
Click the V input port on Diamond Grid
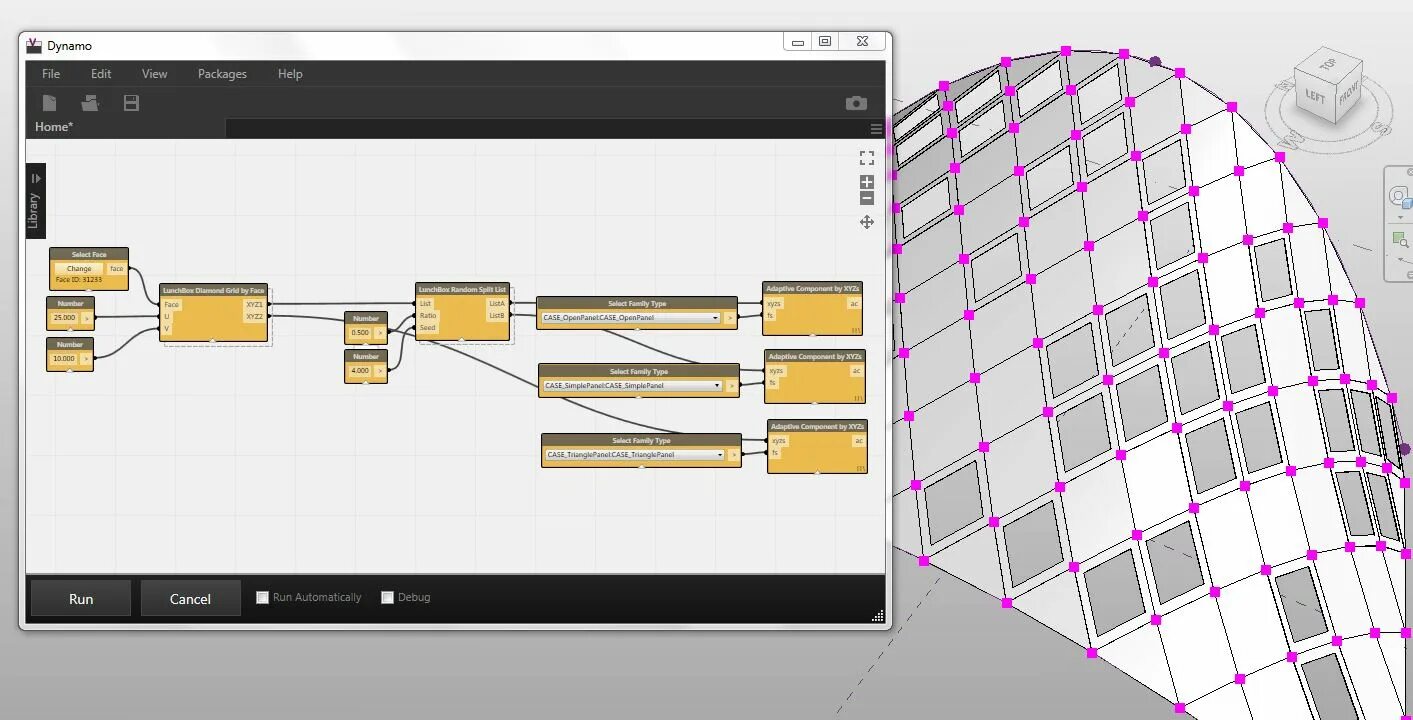tap(167, 328)
